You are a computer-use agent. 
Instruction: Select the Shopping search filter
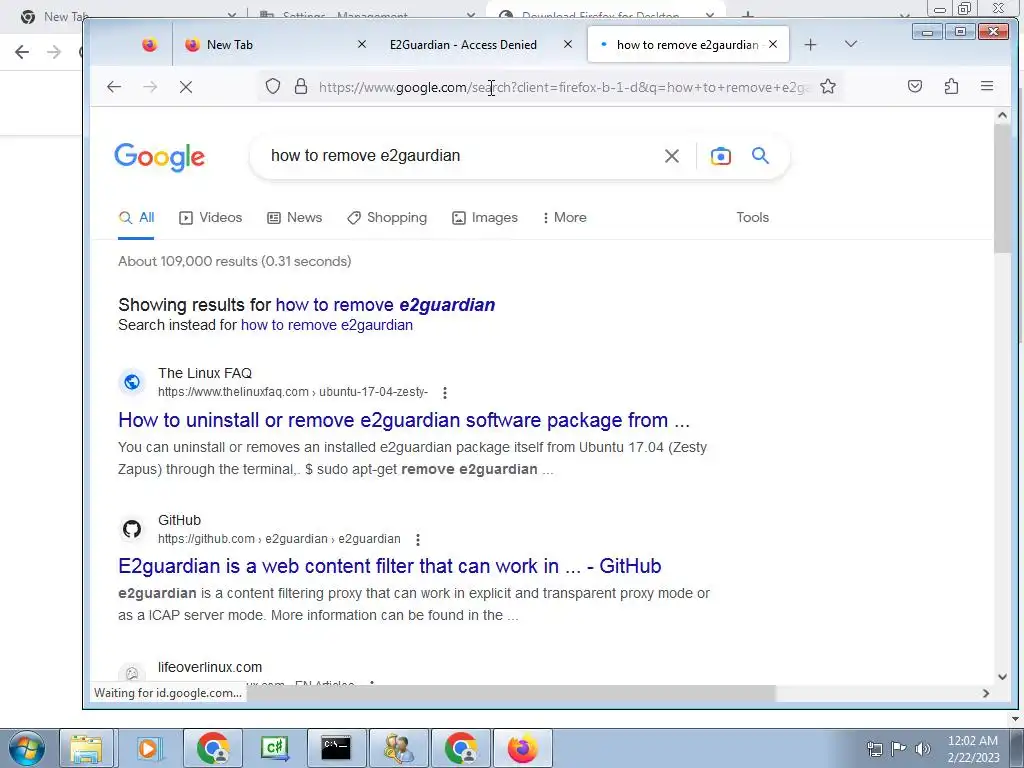(x=387, y=217)
